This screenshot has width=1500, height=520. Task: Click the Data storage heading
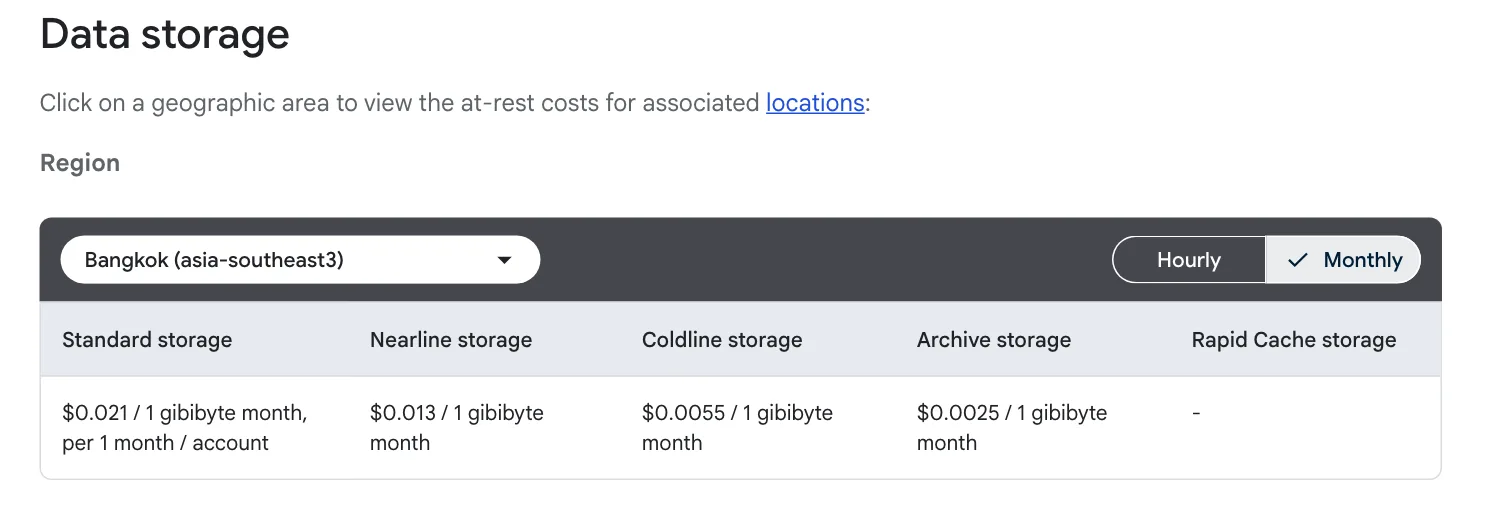pyautogui.click(x=165, y=34)
